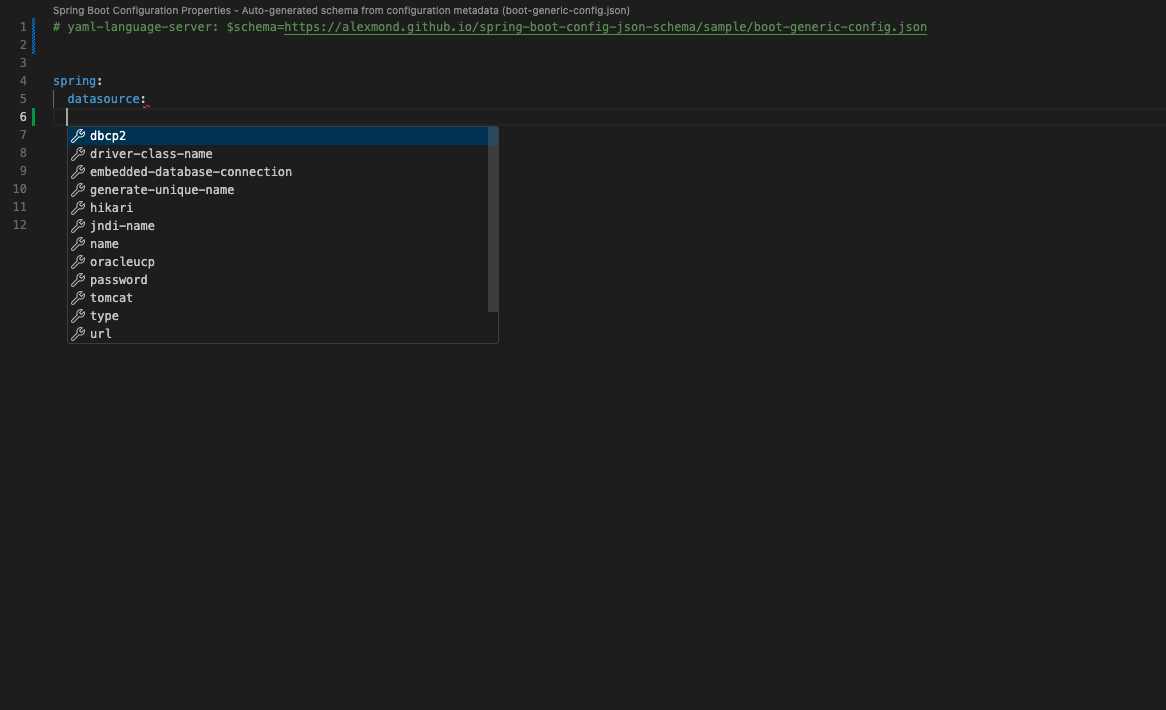This screenshot has width=1166, height=710.
Task: Click the wrench icon beside tomcat
Action: 78,298
